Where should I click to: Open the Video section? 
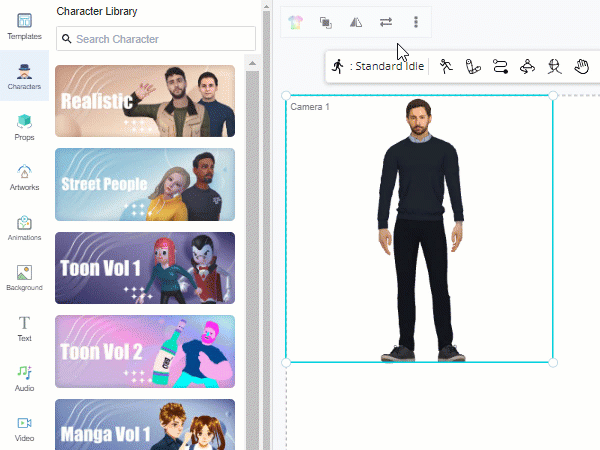24,428
